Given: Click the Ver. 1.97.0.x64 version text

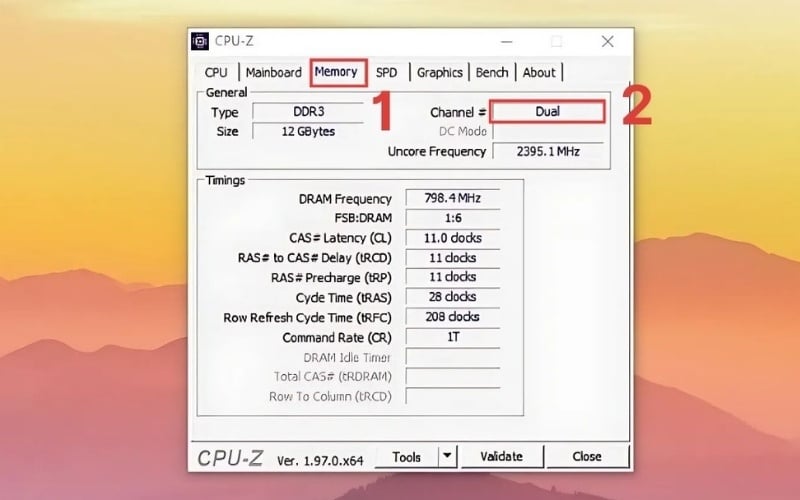Looking at the screenshot, I should pos(320,461).
